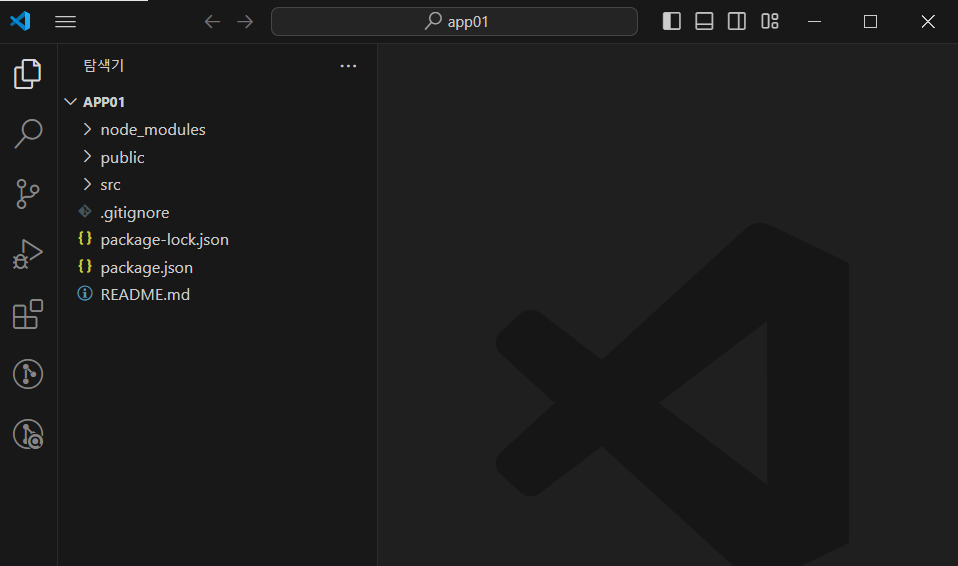958x566 pixels.
Task: Toggle the secondary side bar layout button
Action: pos(737,21)
